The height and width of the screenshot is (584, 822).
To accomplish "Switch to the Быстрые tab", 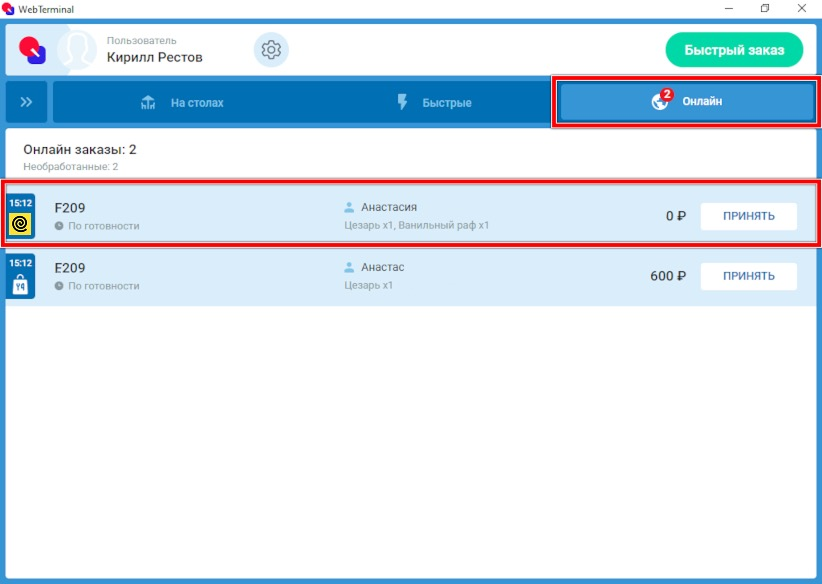I will tap(434, 102).
